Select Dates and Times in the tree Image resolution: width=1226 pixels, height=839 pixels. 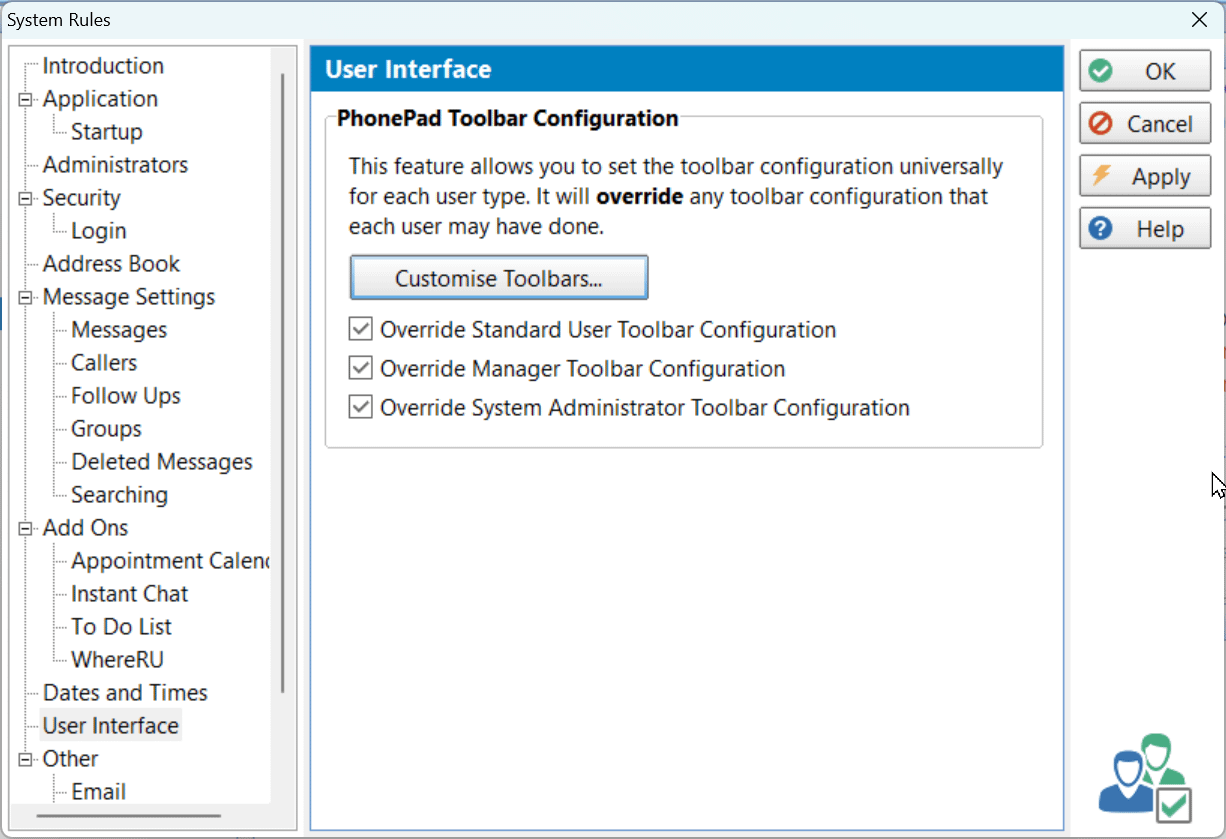(x=125, y=693)
